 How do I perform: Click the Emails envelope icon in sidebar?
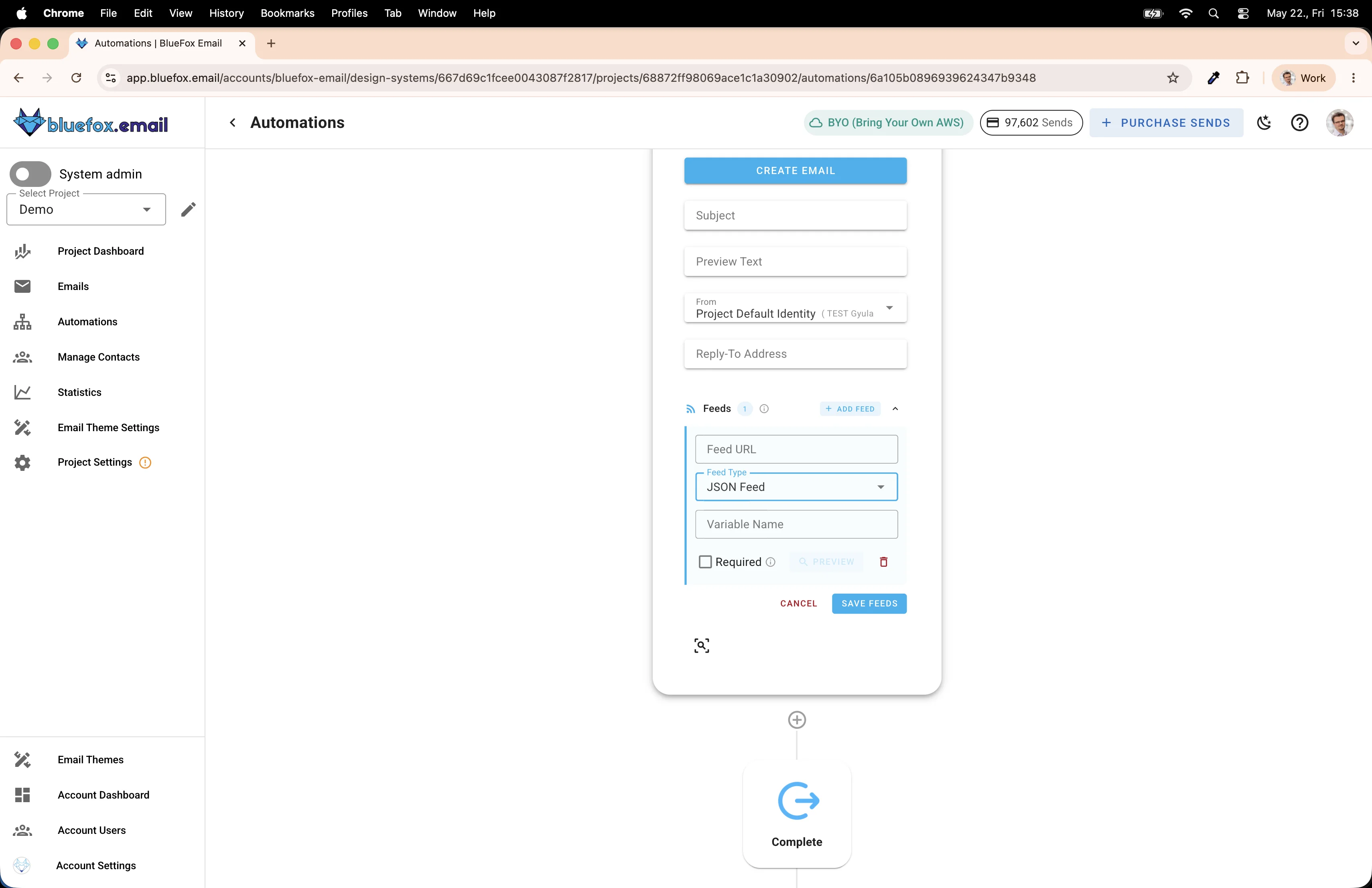point(22,286)
